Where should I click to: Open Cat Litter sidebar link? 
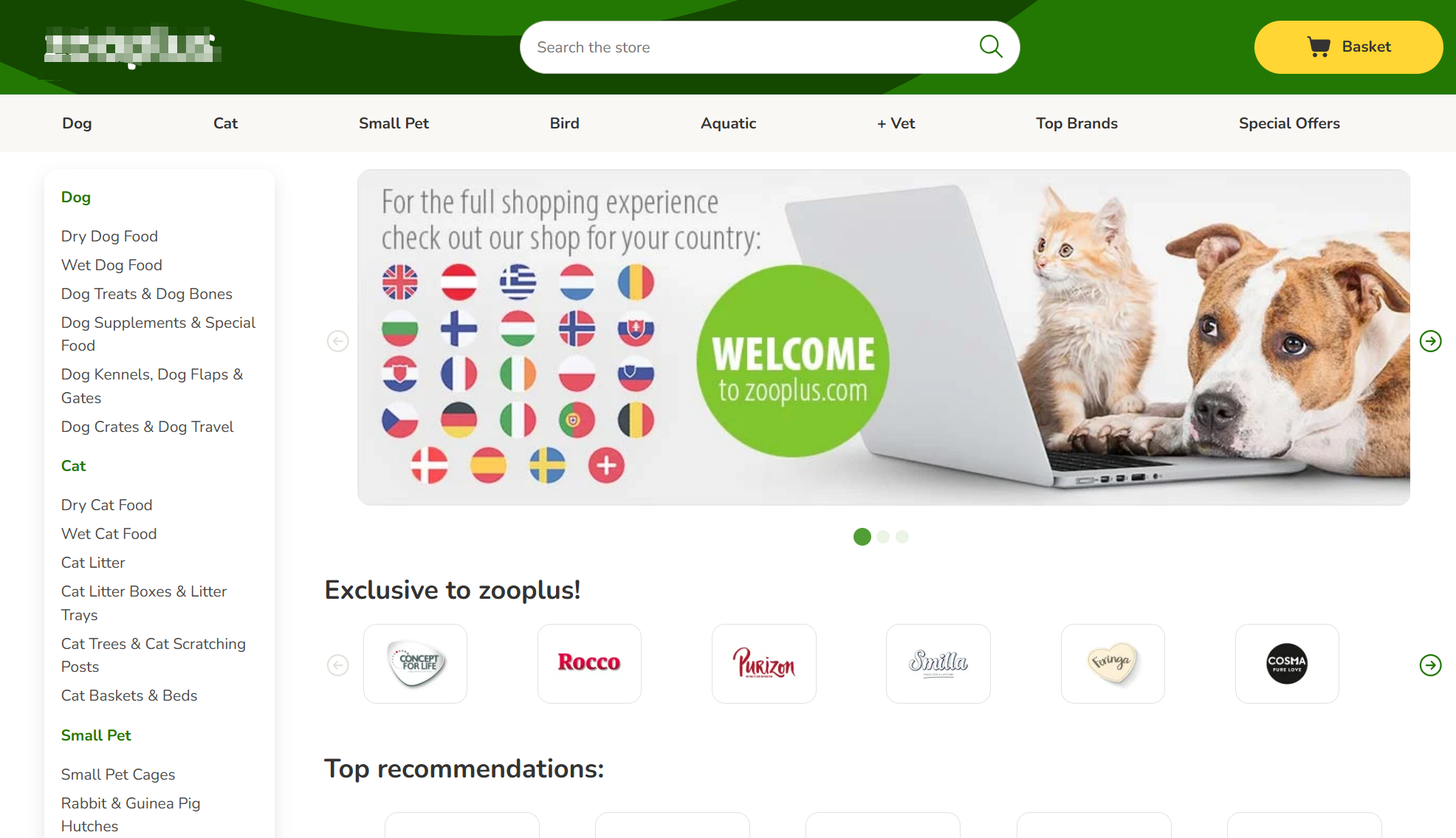click(93, 563)
